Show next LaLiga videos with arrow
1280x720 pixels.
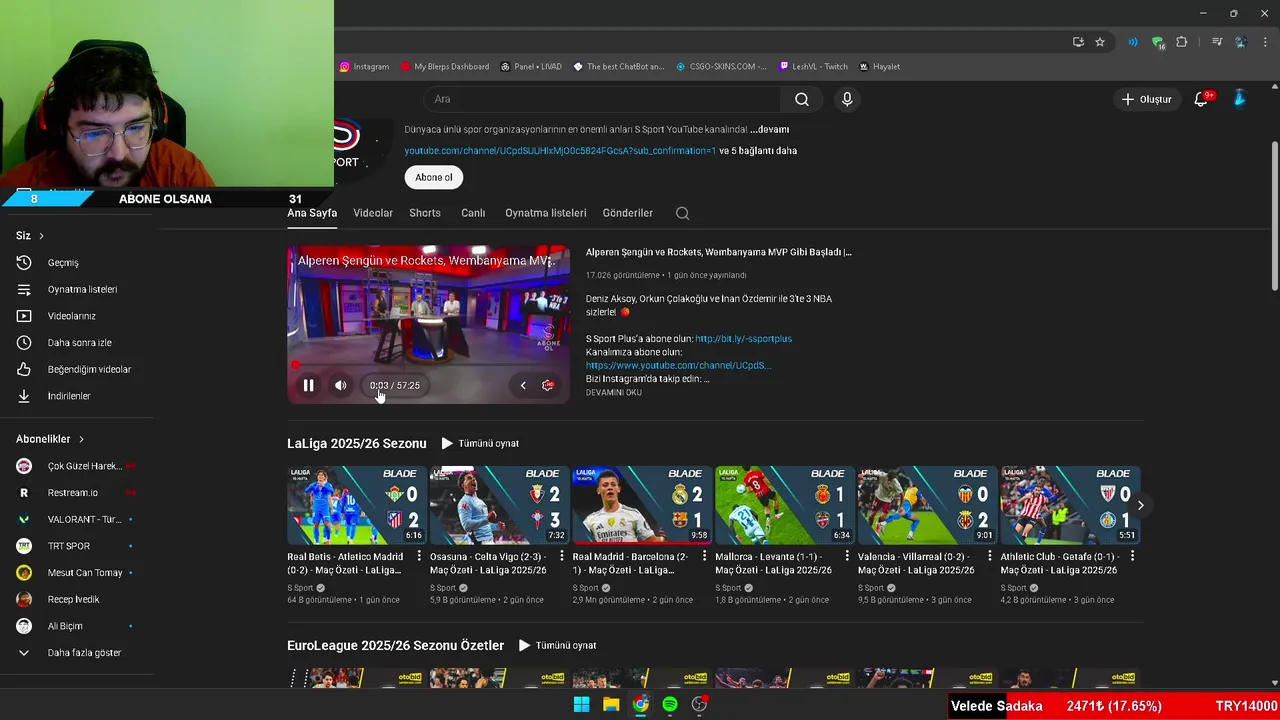tap(1140, 505)
